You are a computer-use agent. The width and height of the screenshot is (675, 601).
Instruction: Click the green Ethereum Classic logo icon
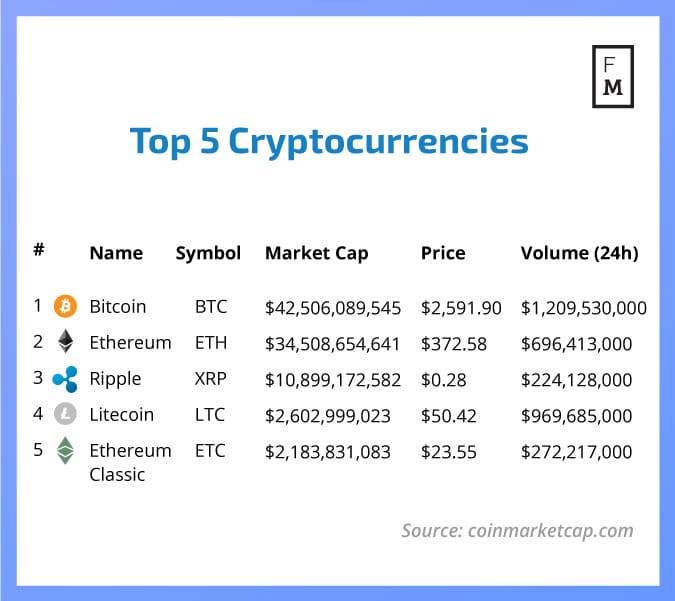click(x=65, y=451)
